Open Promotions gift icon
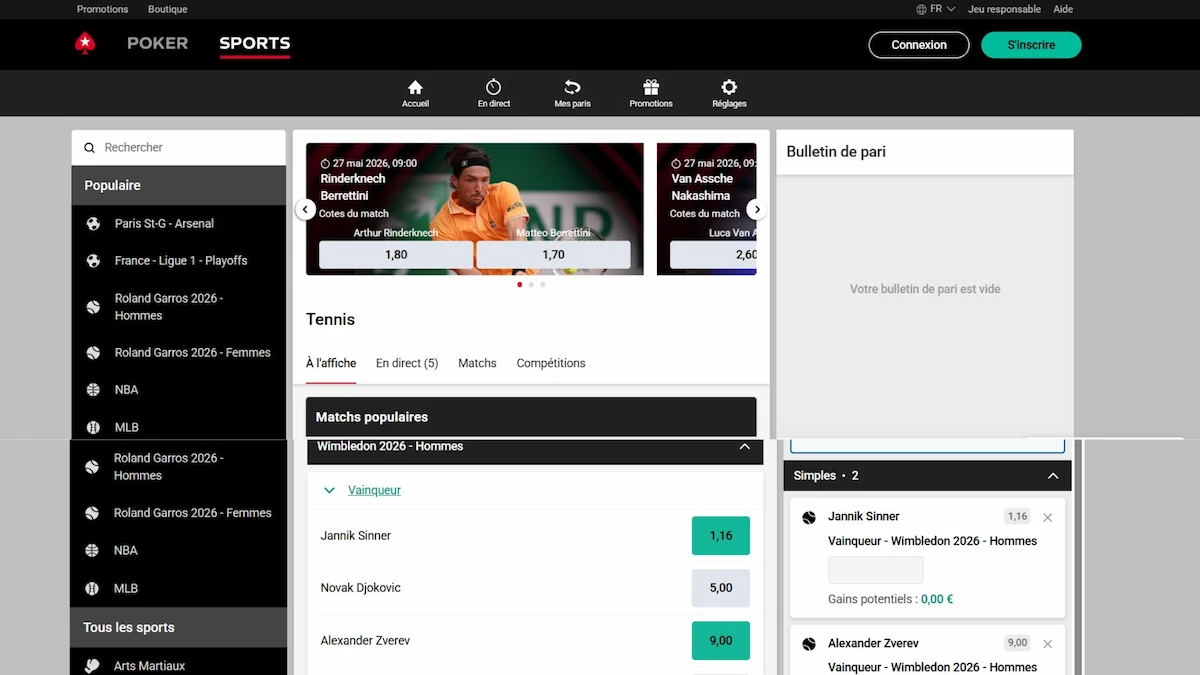Image resolution: width=1200 pixels, height=675 pixels. click(651, 87)
